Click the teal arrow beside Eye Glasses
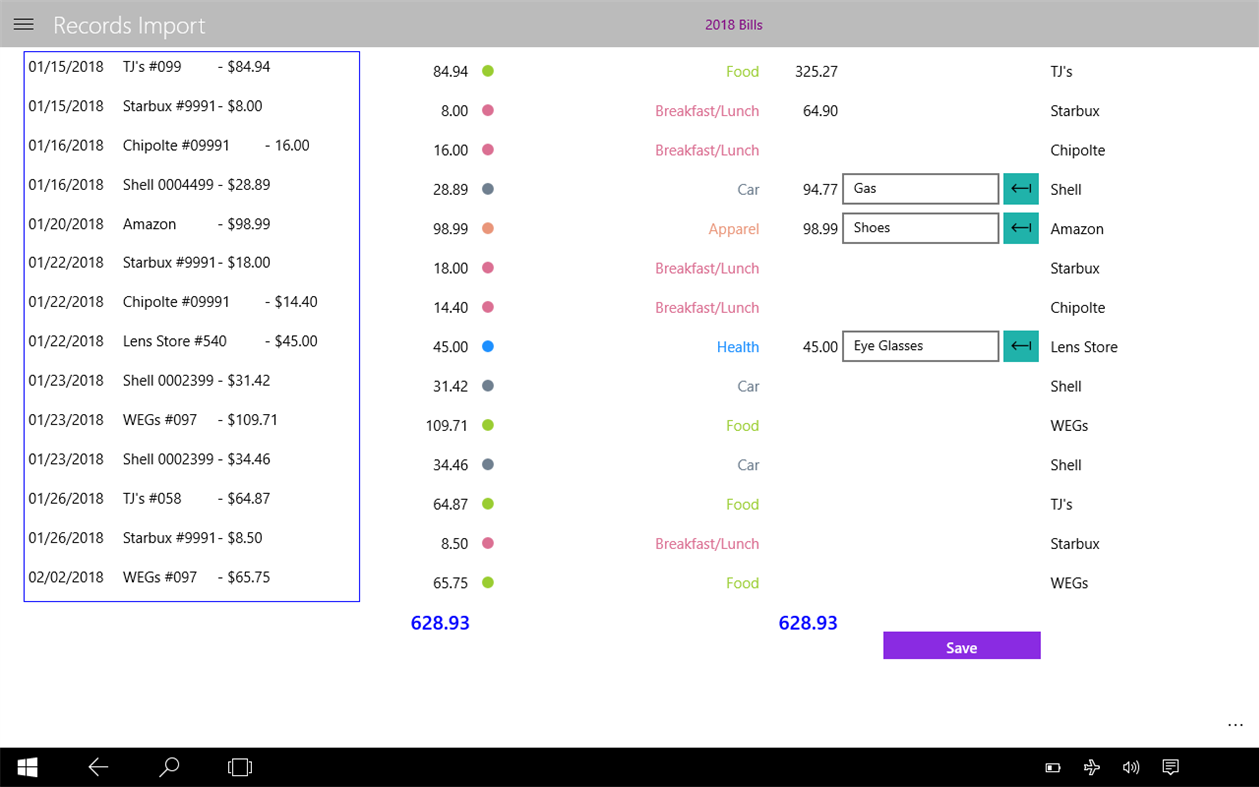Viewport: 1259px width, 787px height. [x=1020, y=345]
